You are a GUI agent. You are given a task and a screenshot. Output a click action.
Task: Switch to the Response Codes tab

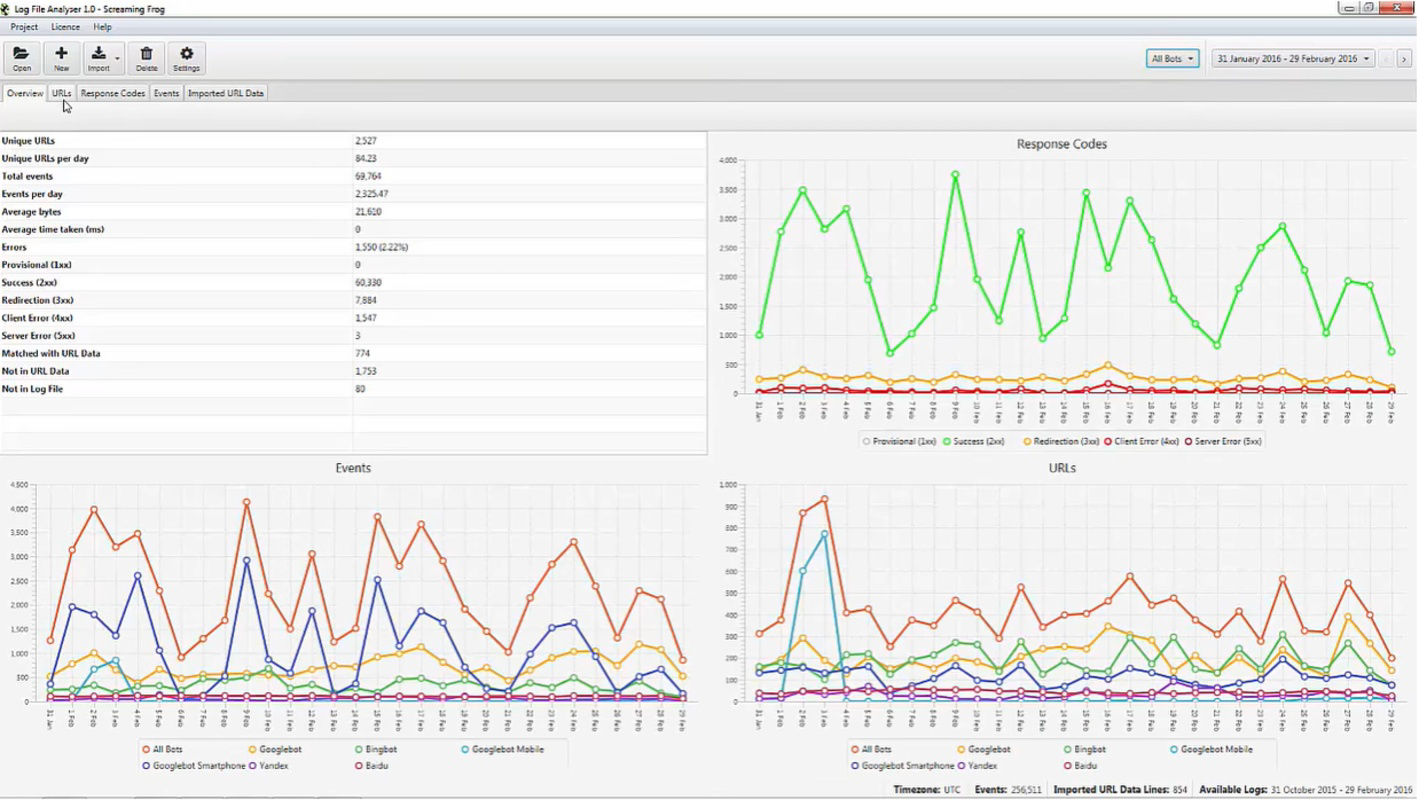click(113, 93)
